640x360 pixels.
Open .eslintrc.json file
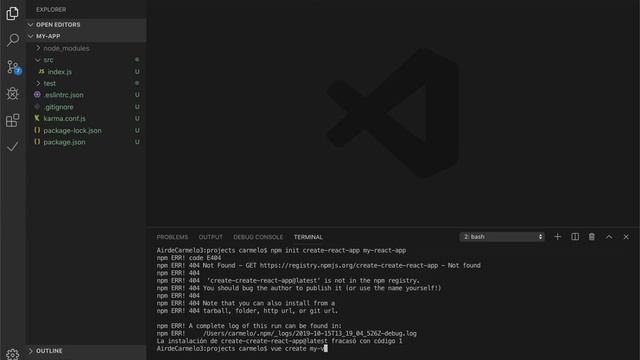[x=63, y=95]
